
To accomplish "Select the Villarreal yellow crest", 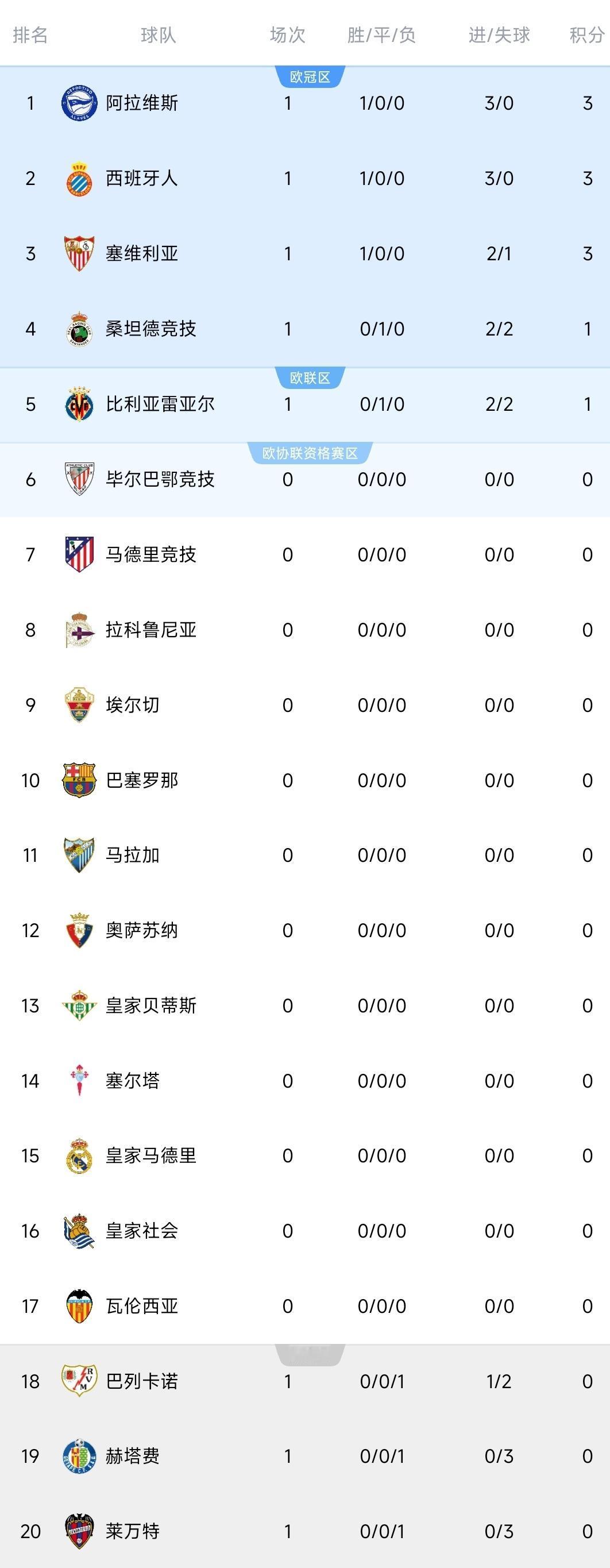I will [x=79, y=404].
